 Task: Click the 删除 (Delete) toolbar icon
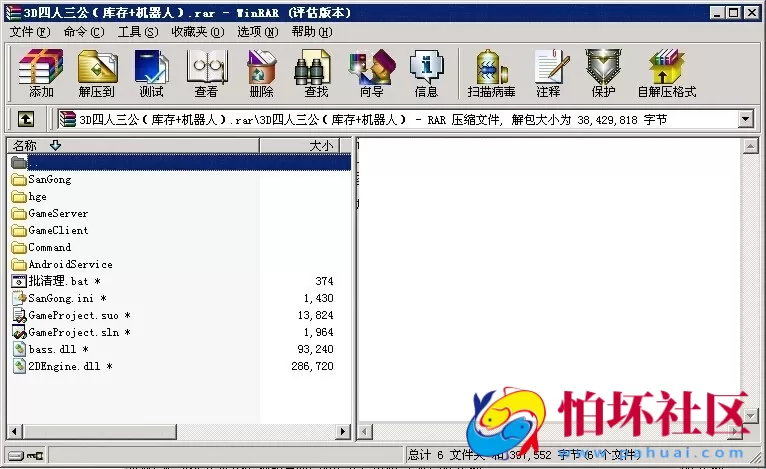[x=261, y=73]
